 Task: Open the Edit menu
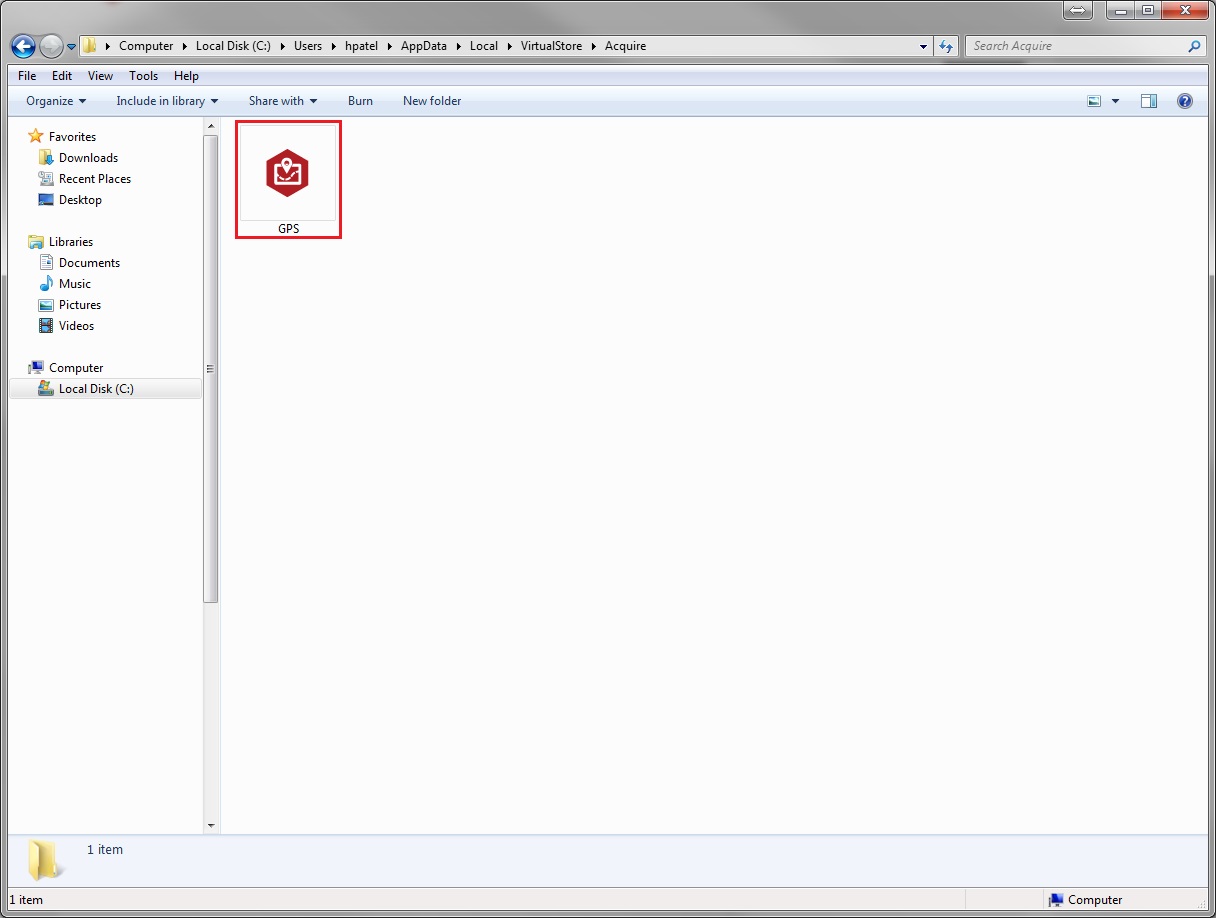click(x=62, y=76)
